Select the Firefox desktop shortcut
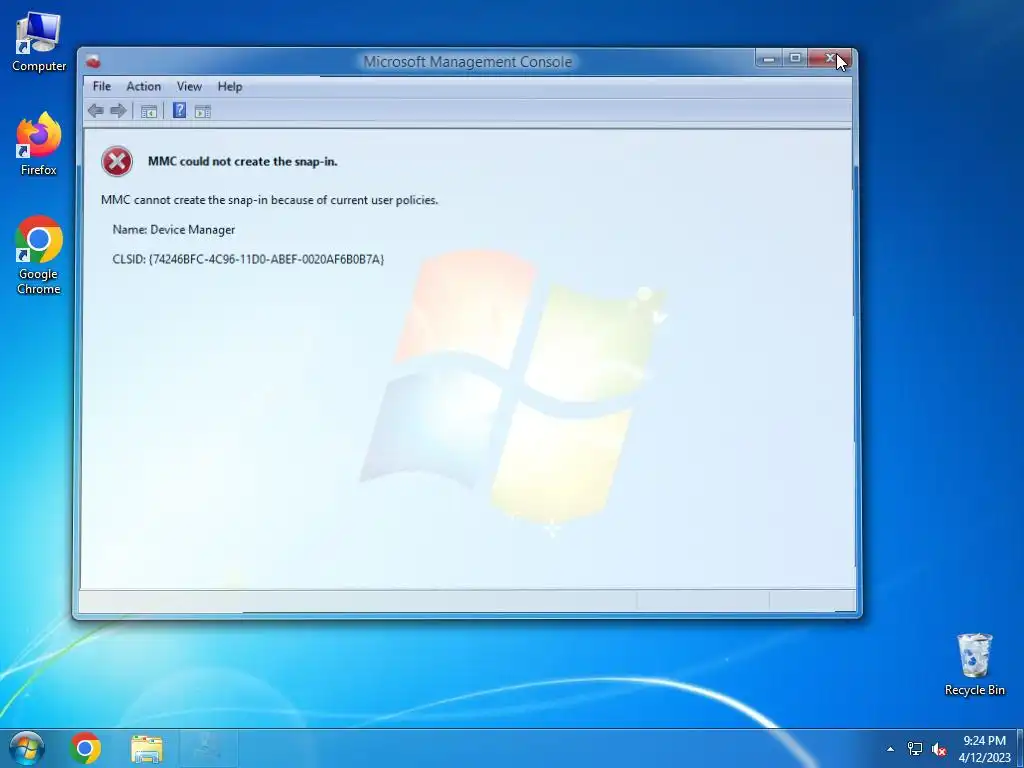 [x=39, y=144]
